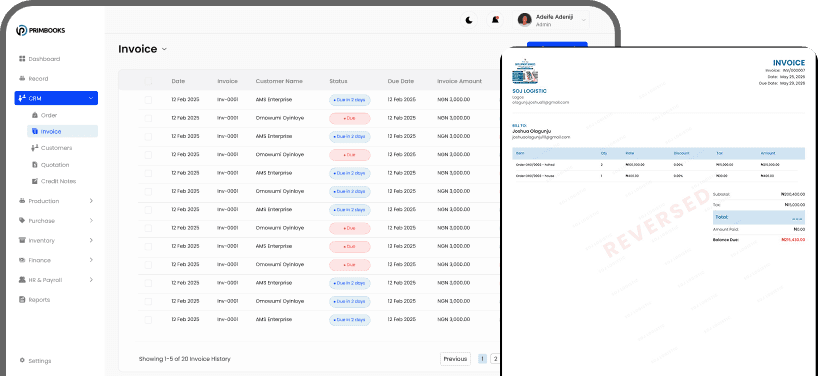This screenshot has height=376, width=819.
Task: Click the CRM people icon
Action: (22, 98)
